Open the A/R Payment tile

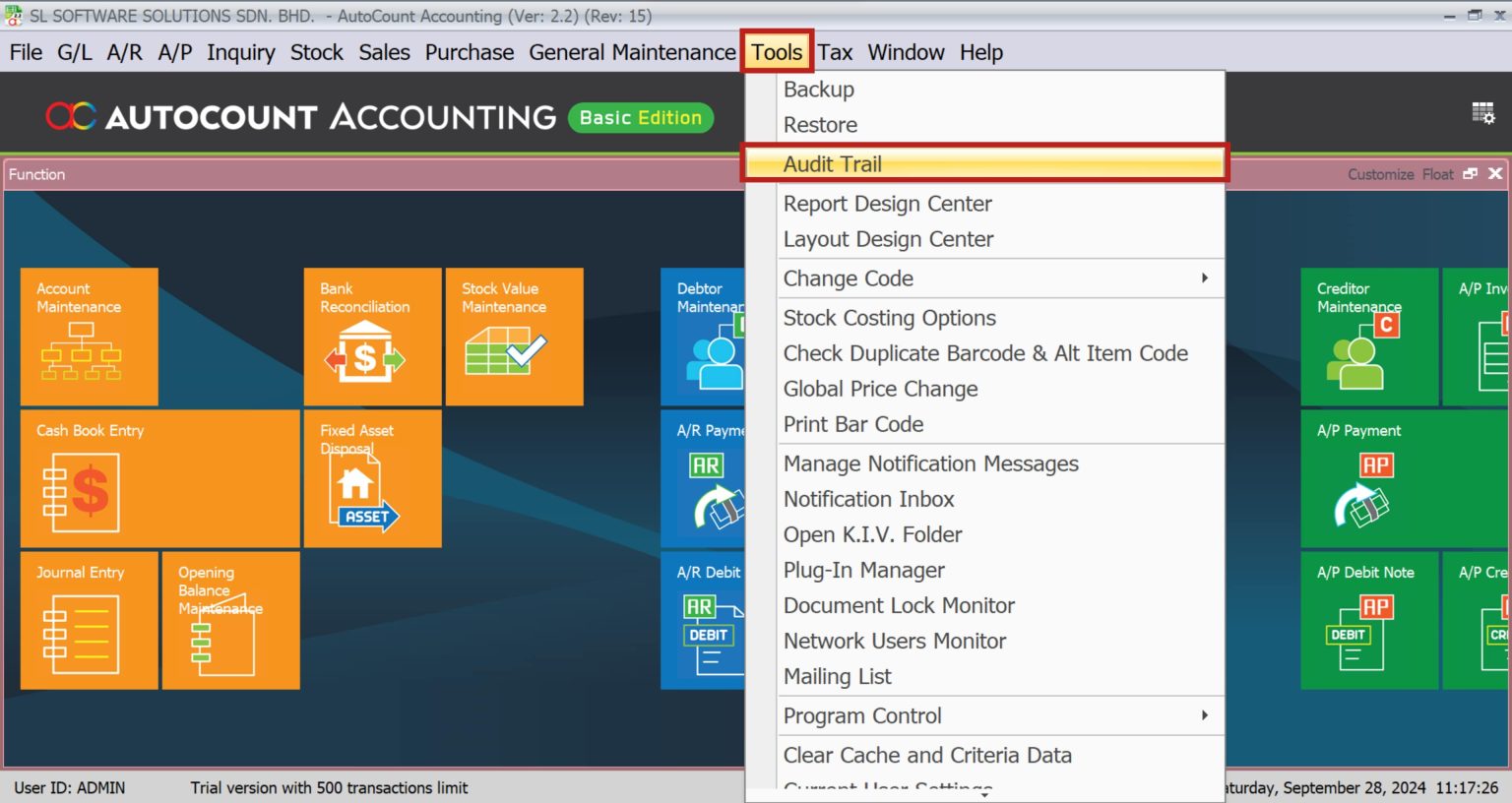click(707, 479)
